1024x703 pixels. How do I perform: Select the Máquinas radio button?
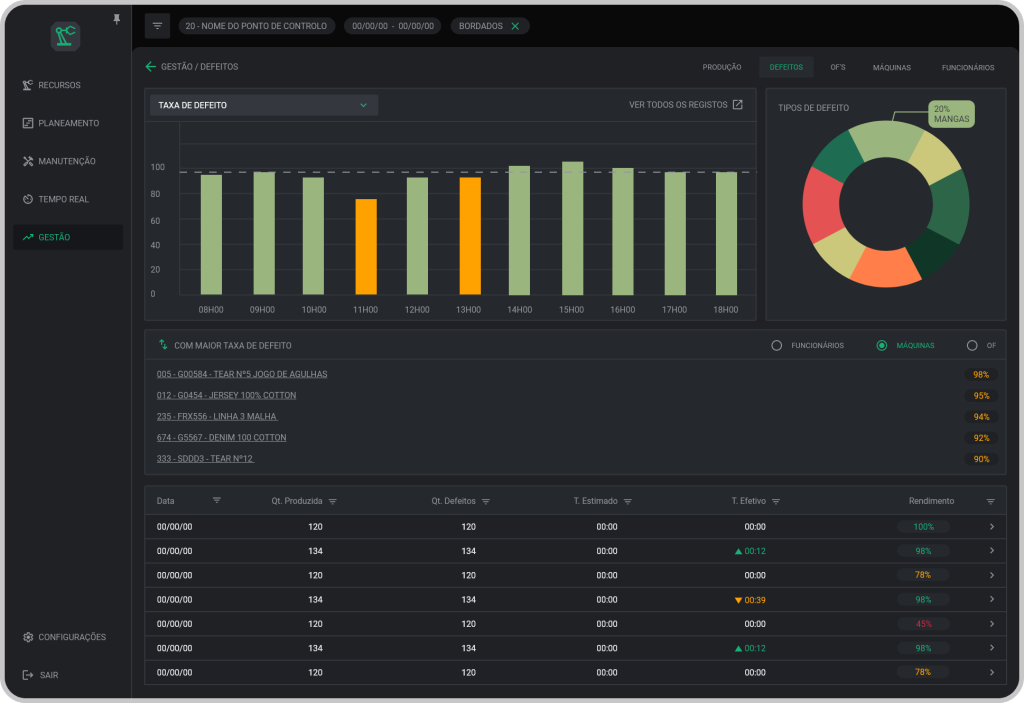[881, 346]
